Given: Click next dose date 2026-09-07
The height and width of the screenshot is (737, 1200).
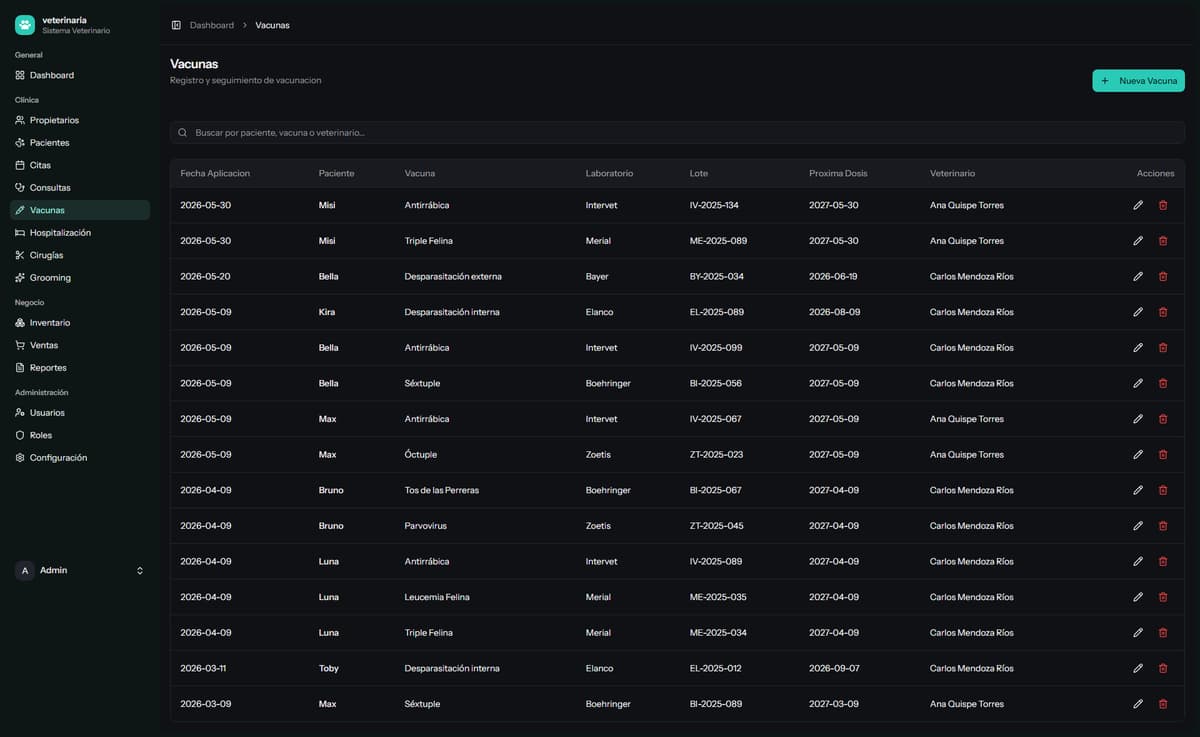Looking at the screenshot, I should [834, 668].
